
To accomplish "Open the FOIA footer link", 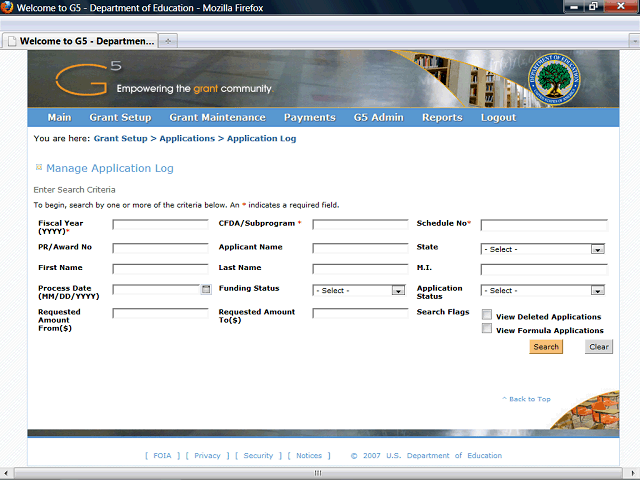I will click(x=162, y=456).
